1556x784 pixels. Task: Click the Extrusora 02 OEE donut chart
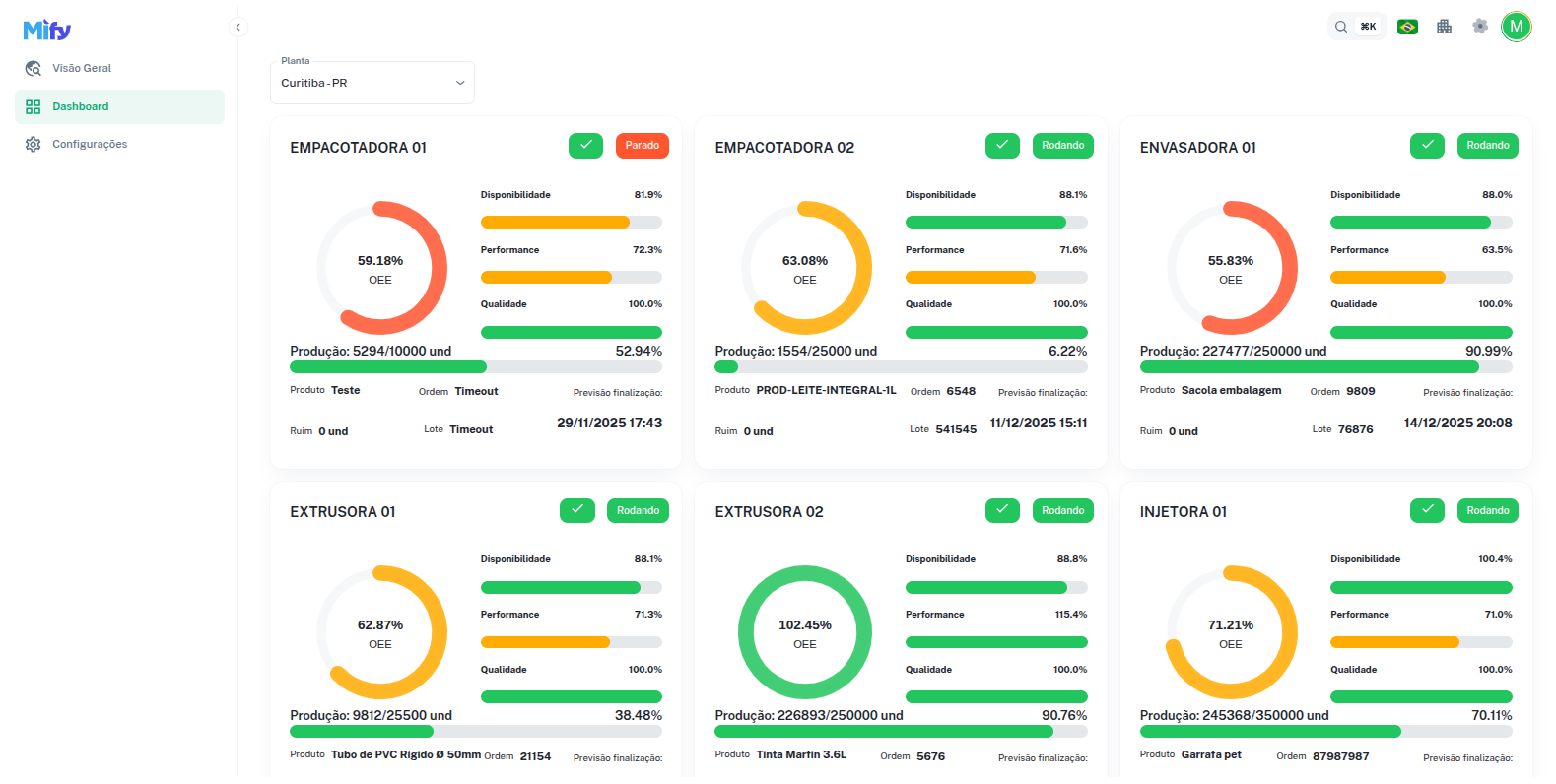[805, 632]
